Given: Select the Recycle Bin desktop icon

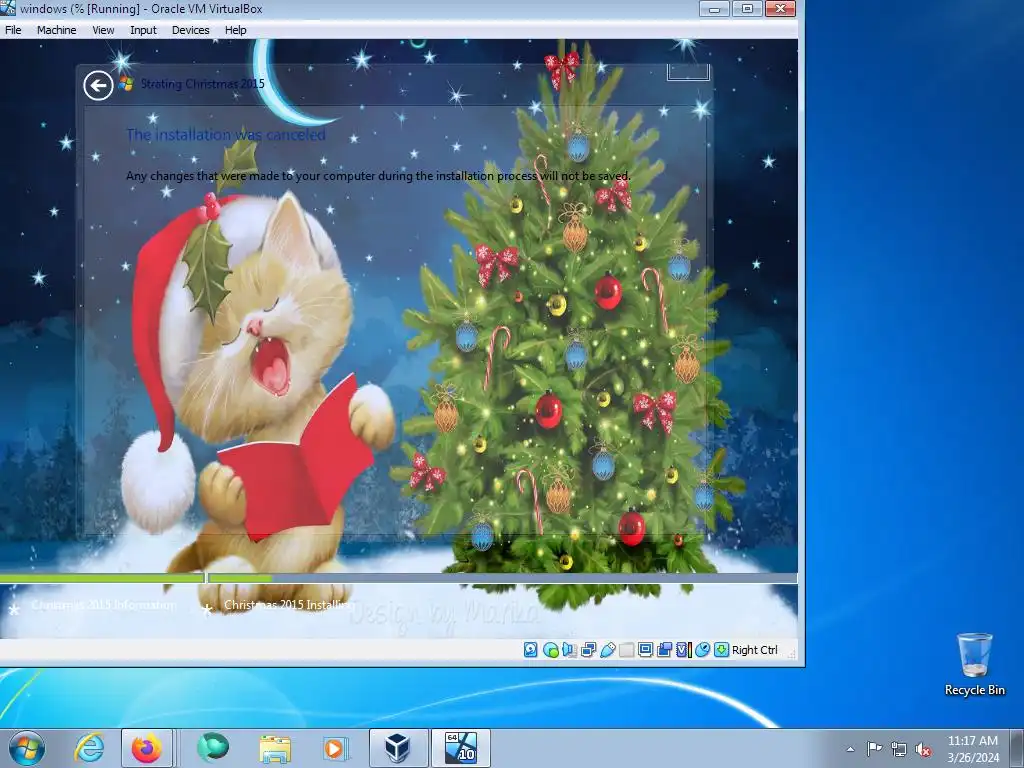Looking at the screenshot, I should [x=974, y=665].
